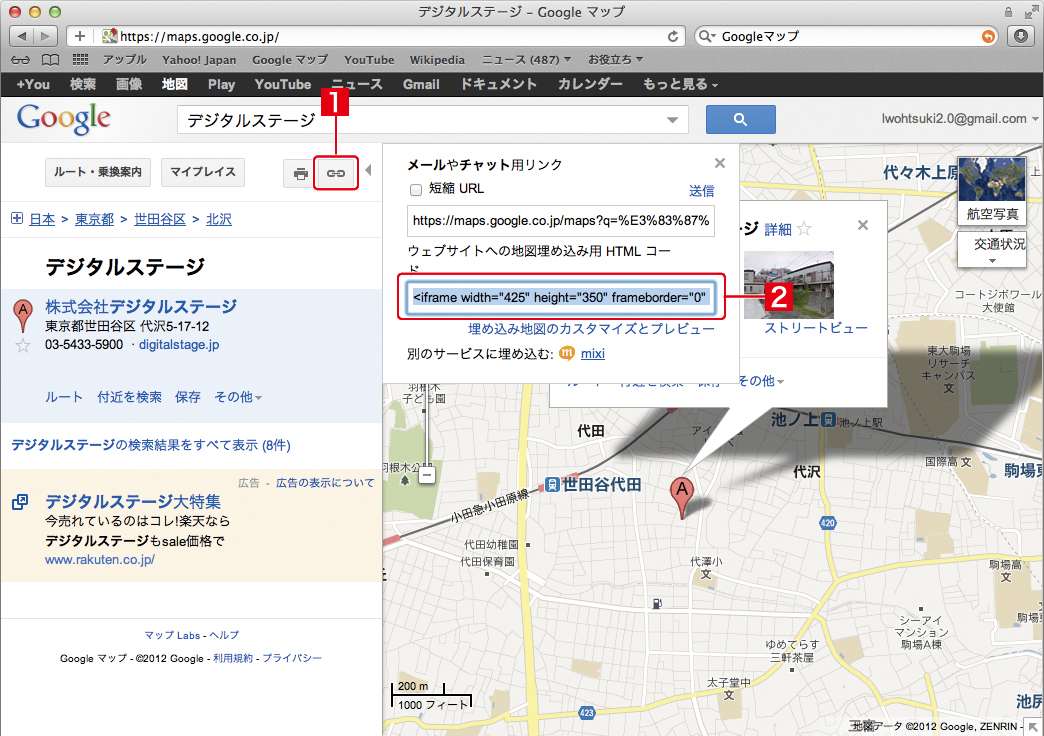Screen dimensions: 1044x736
Task: Click the iframe embed HTML code field
Action: (x=561, y=297)
